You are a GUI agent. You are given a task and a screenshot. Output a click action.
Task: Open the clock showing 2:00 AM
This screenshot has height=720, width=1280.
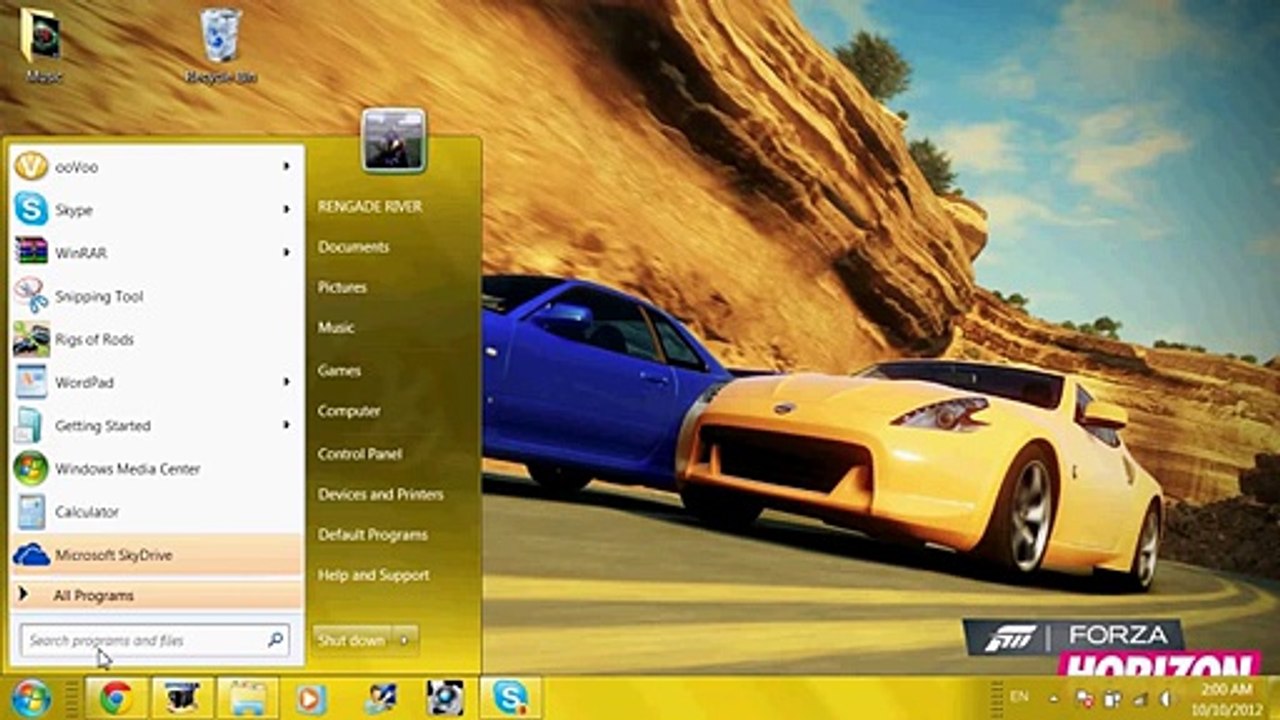[x=1225, y=698]
